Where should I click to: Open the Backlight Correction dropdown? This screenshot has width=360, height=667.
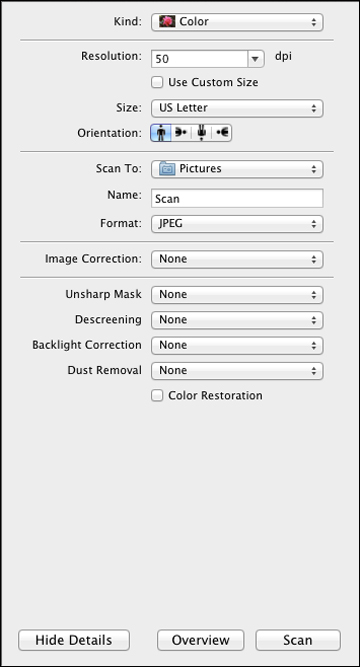237,345
